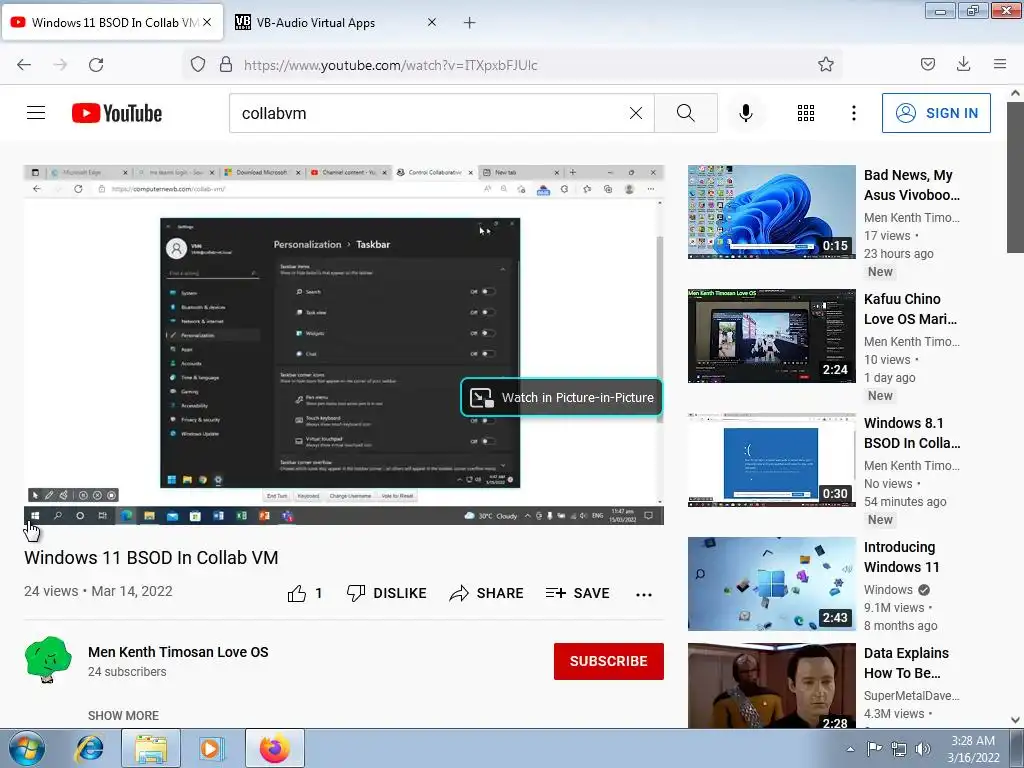This screenshot has height=768, width=1024.
Task: Click SuperMetalDave channel name
Action: pyautogui.click(x=912, y=696)
